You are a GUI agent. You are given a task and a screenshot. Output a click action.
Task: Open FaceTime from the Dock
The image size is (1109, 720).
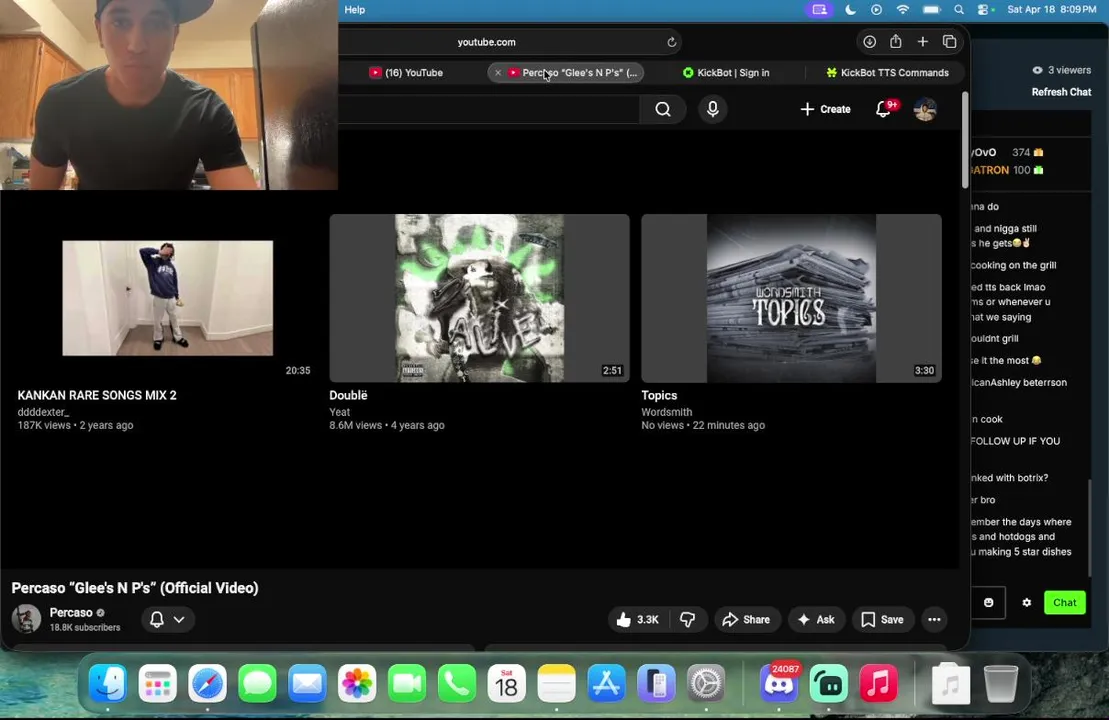coord(407,683)
